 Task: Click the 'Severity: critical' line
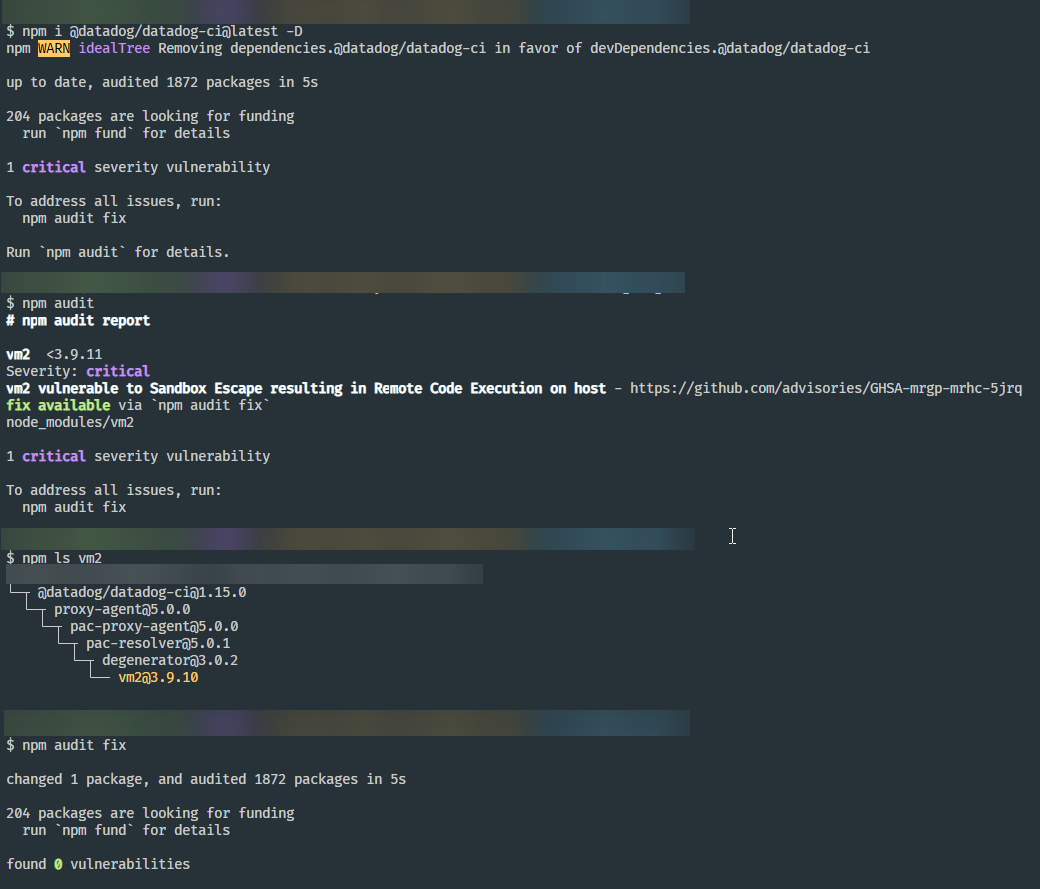pos(78,372)
